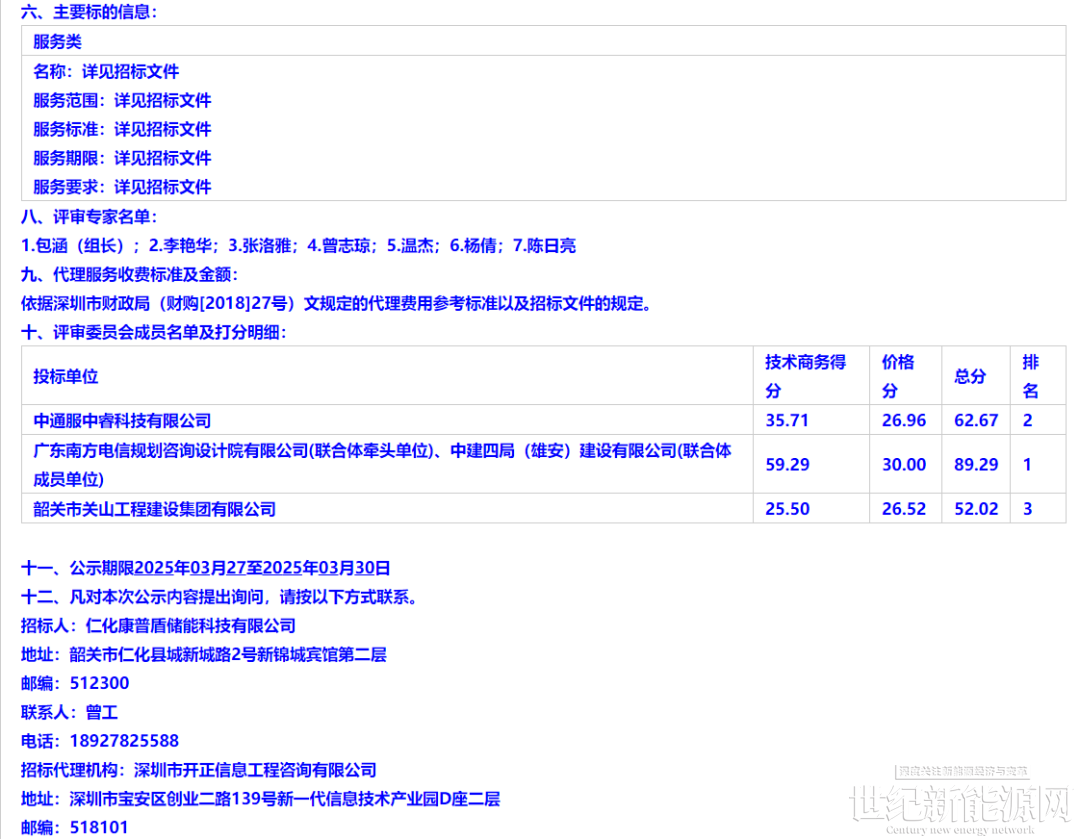Viewport: 1080px width, 840px height.
Task: Click the heading '八、评审专家名单'
Action: click(89, 217)
